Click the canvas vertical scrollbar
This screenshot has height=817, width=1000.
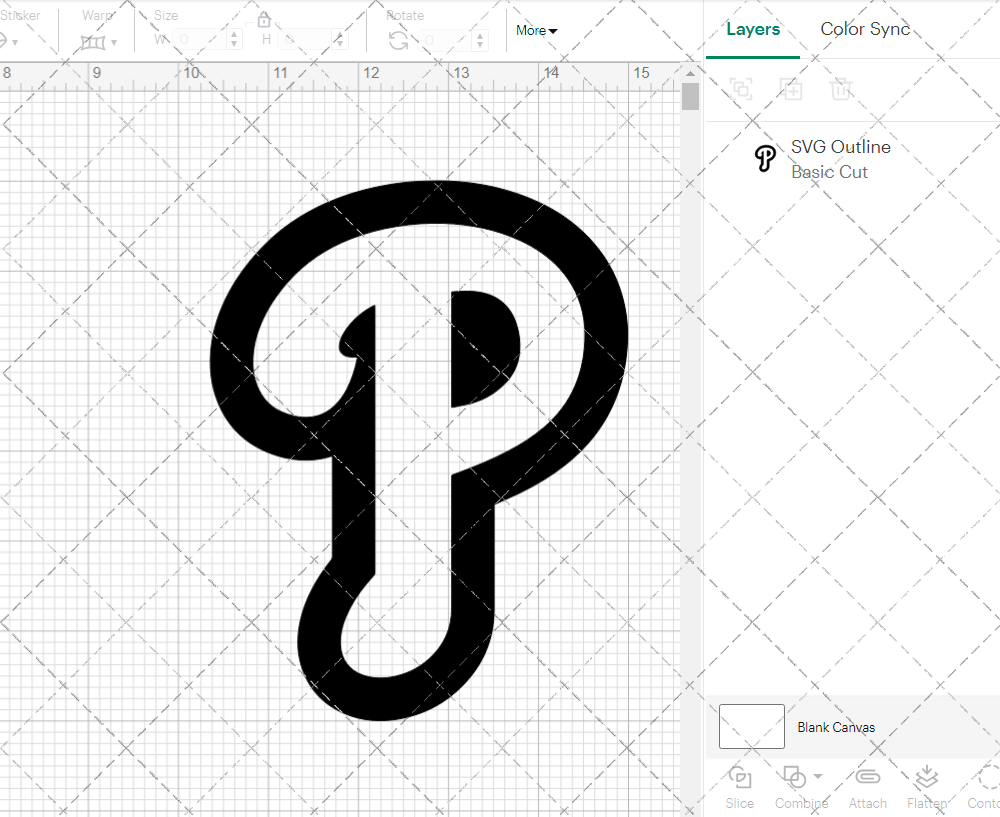(689, 95)
